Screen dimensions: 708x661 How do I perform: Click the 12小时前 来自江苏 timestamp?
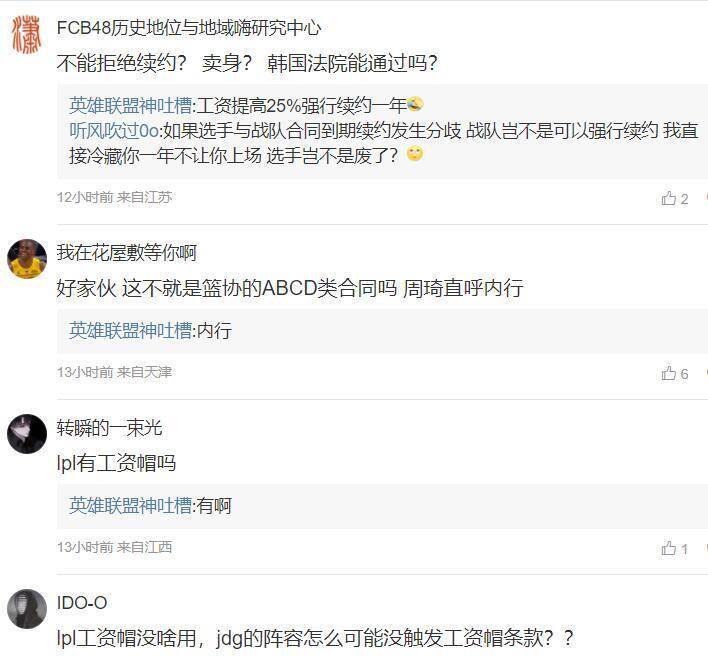coord(114,197)
